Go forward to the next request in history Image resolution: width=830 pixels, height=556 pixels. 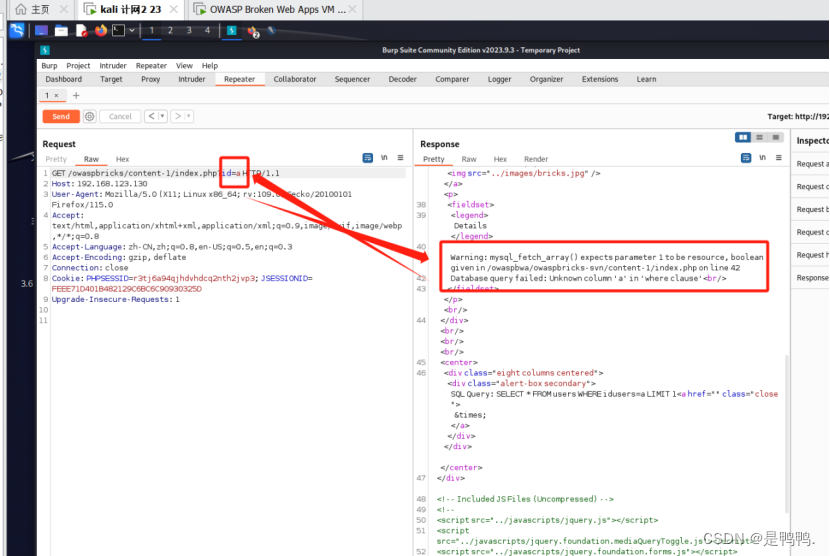click(x=177, y=116)
